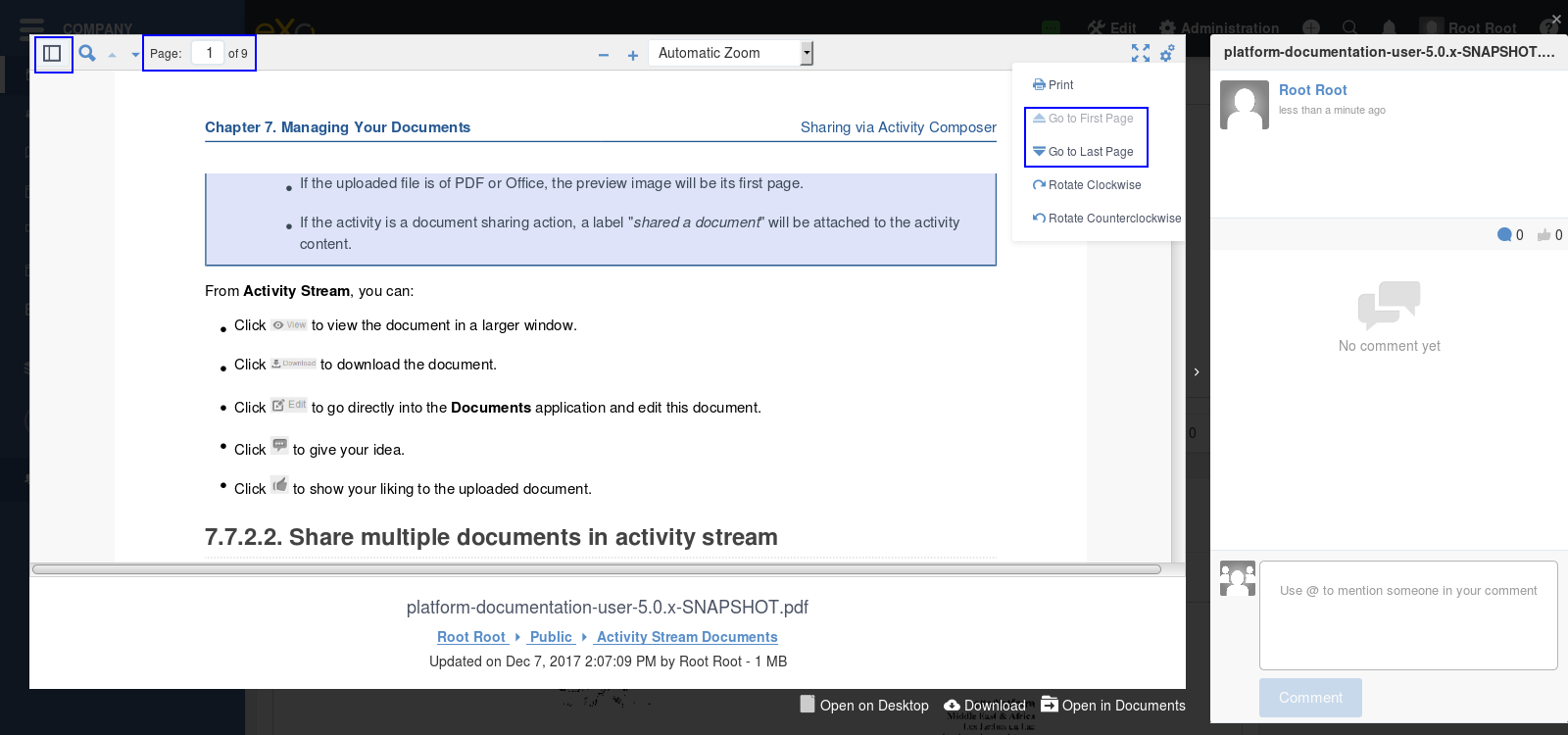Click the Sharing via Activity Composer heading
The height and width of the screenshot is (735, 1568).
[x=898, y=127]
